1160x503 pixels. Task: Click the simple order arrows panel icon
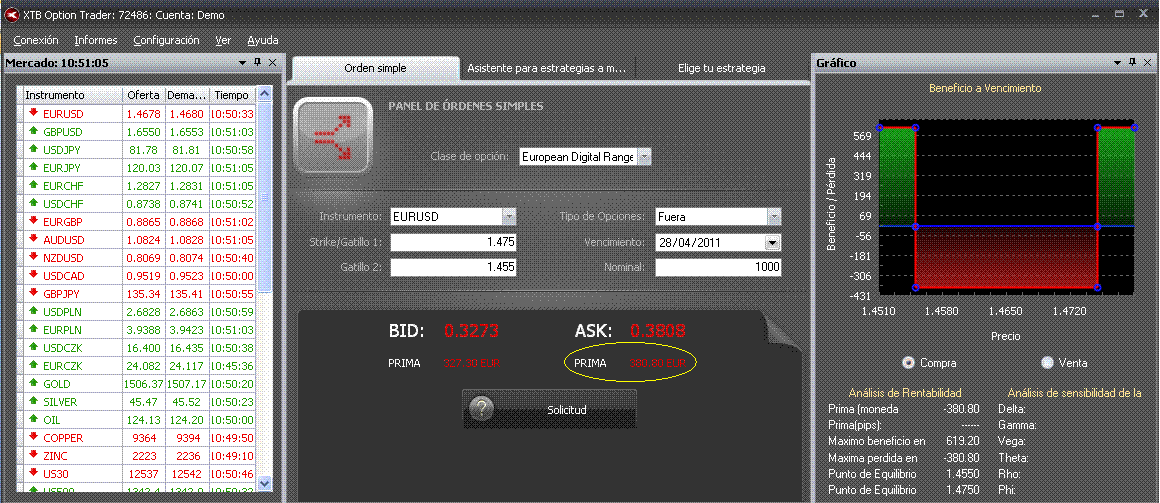pos(333,135)
